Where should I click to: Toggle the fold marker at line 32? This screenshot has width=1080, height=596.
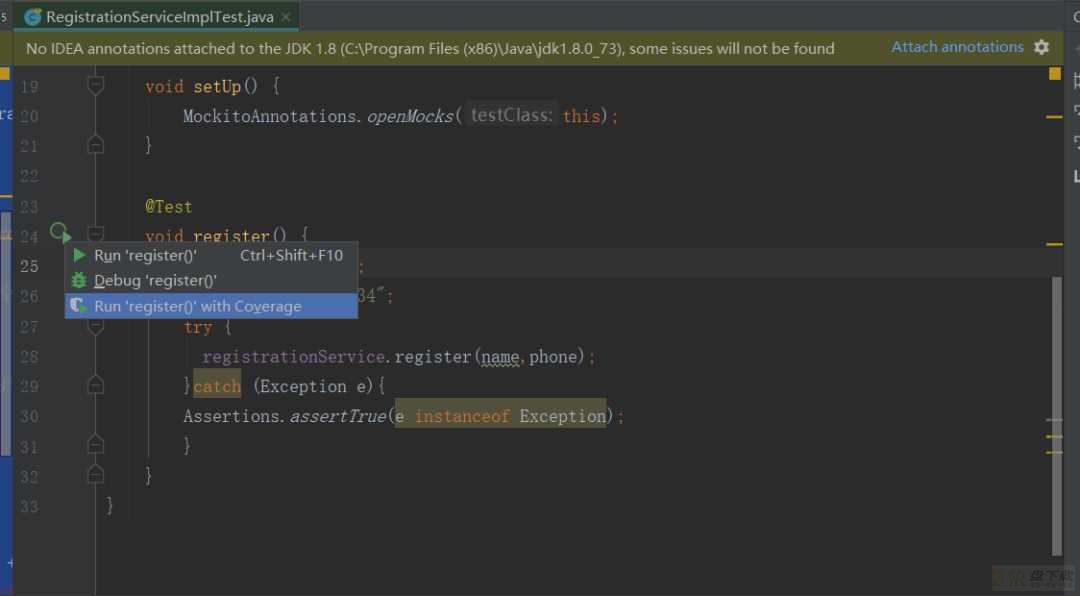96,474
